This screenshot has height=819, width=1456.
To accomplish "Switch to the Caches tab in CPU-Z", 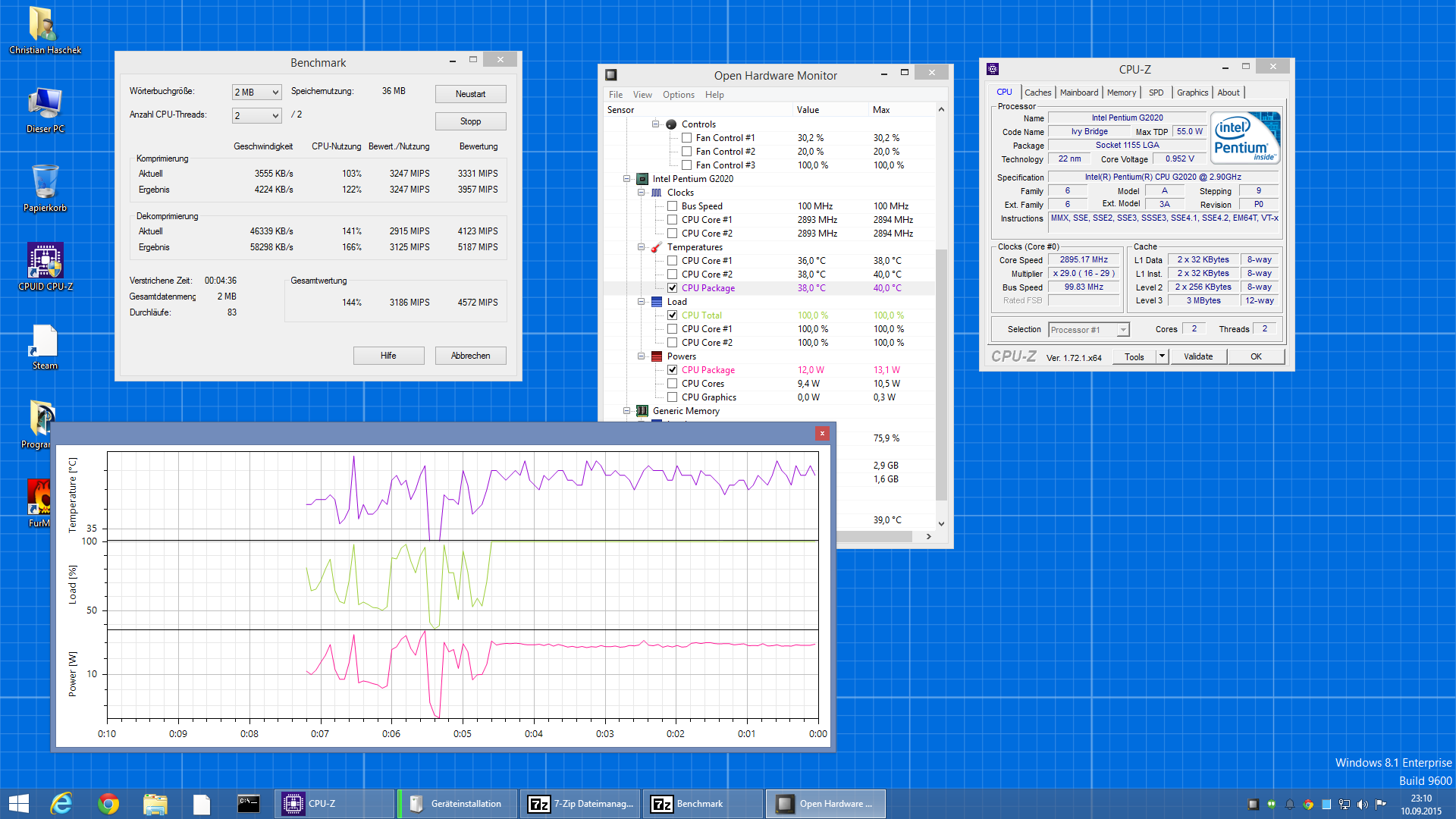I will click(1037, 93).
